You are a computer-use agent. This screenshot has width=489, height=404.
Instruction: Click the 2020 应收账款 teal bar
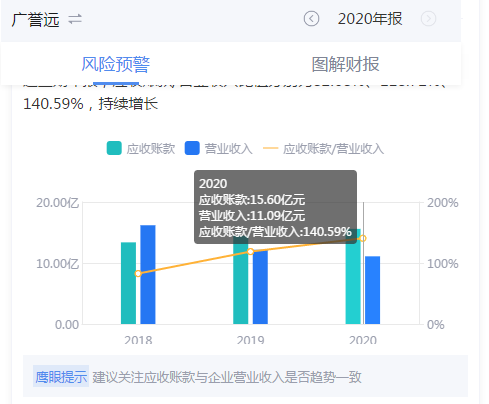[353, 276]
